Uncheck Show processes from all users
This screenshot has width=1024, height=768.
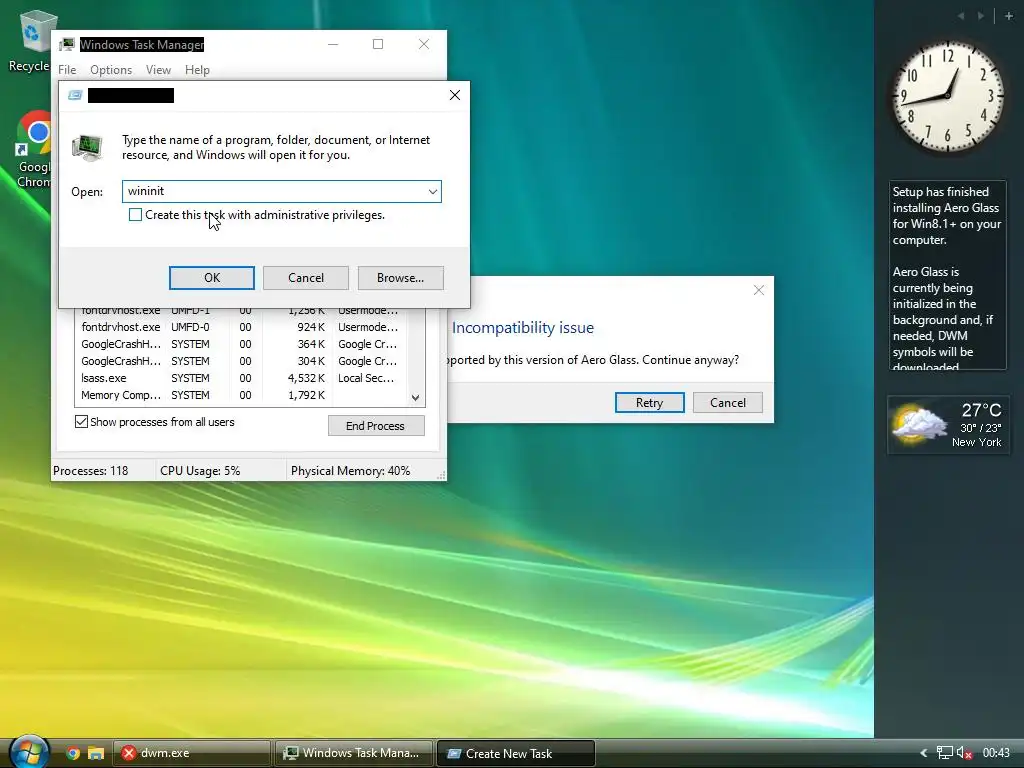pos(81,422)
